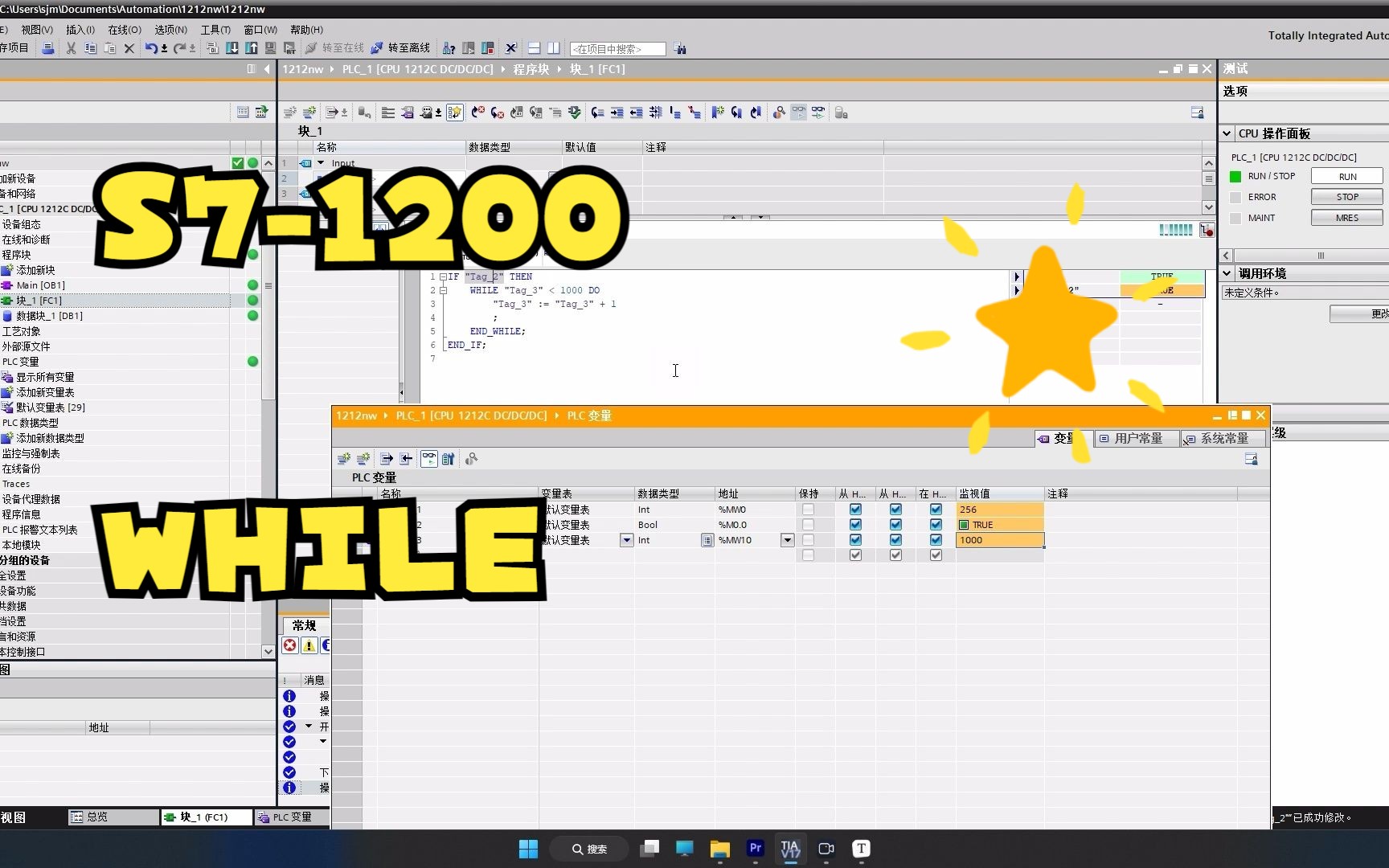Open data type picker for third row
The image size is (1389, 868).
tap(707, 540)
